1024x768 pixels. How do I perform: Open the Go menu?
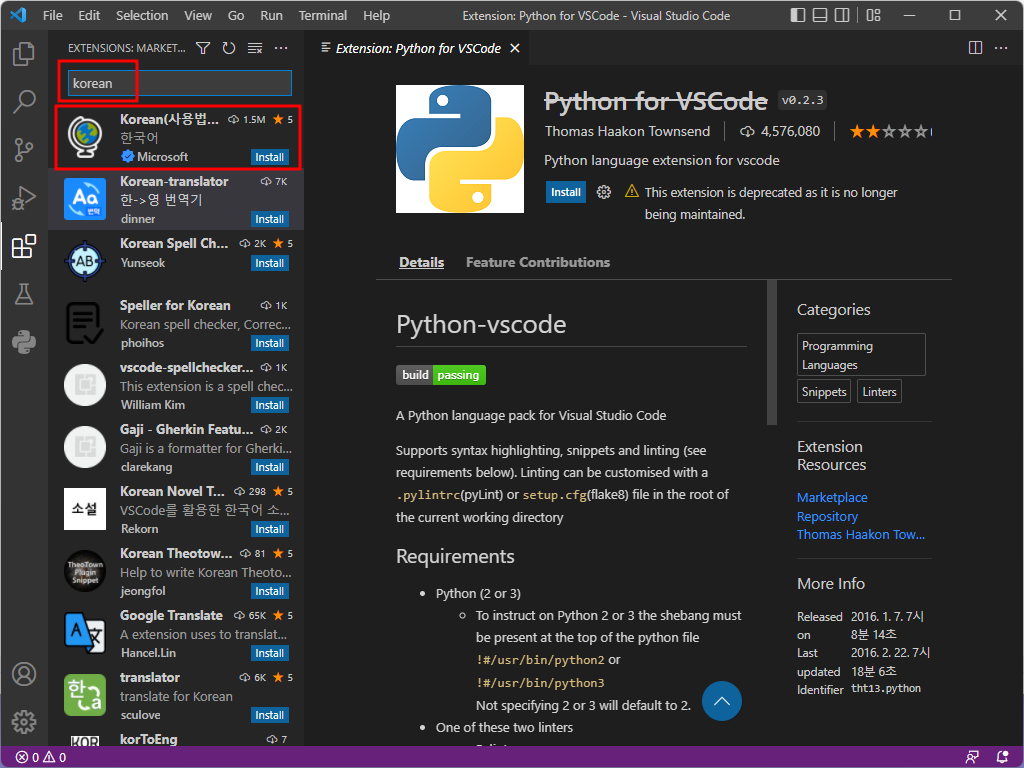pos(236,15)
